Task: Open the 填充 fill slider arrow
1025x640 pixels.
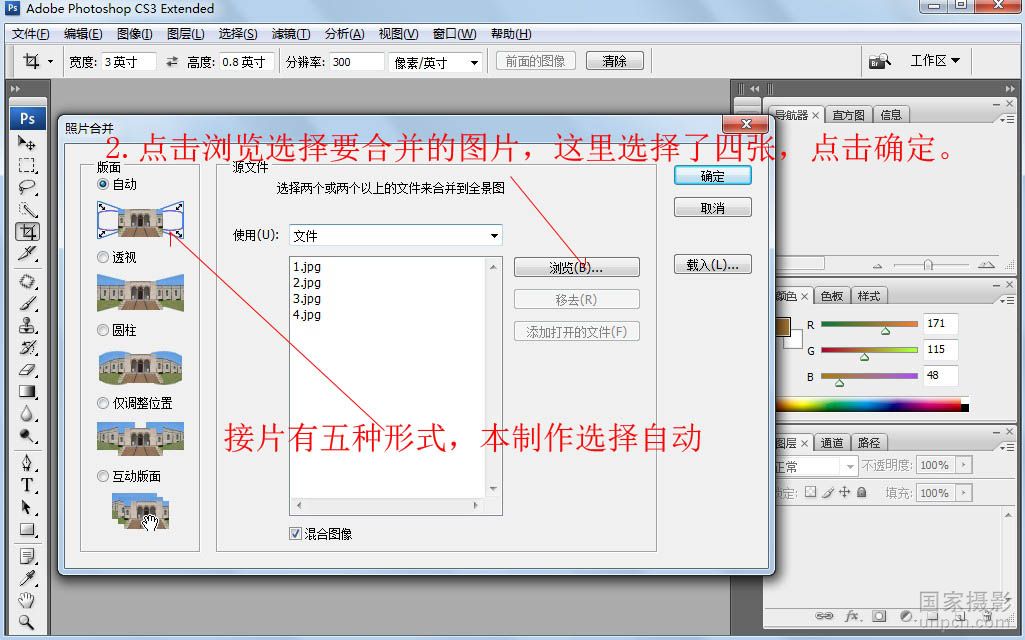Action: 964,492
